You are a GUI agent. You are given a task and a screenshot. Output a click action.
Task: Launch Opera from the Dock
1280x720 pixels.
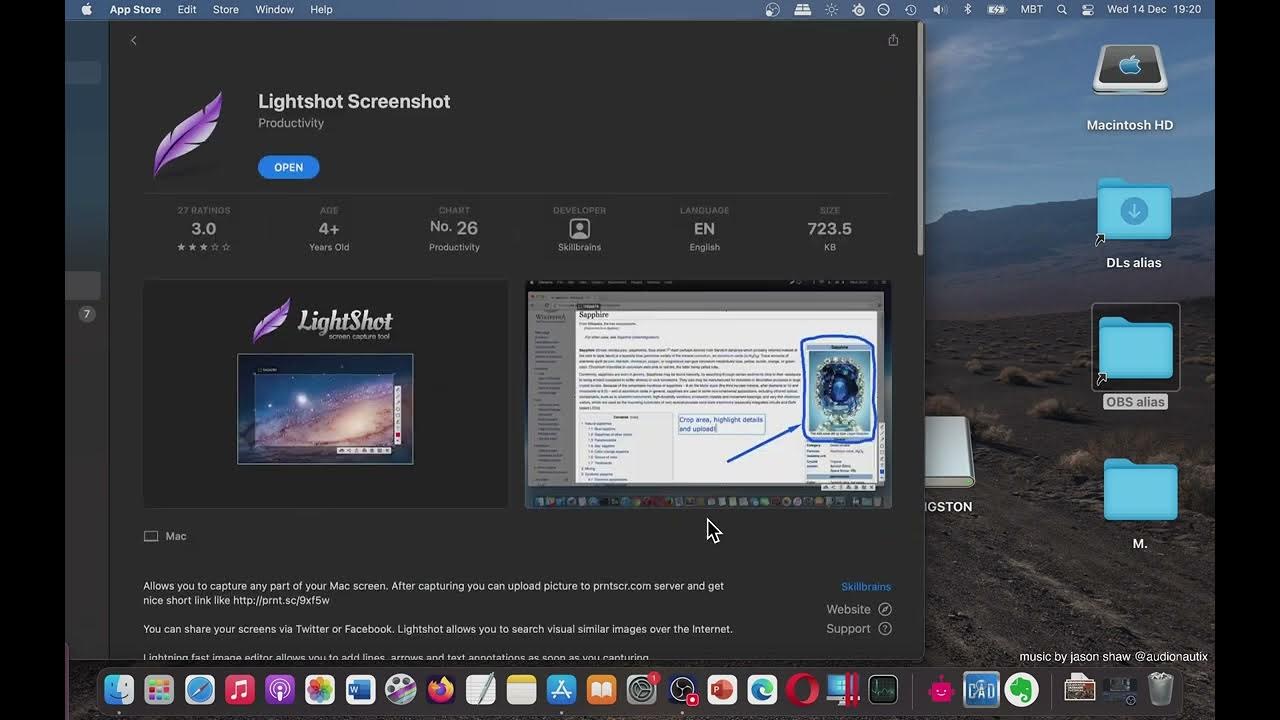click(802, 689)
